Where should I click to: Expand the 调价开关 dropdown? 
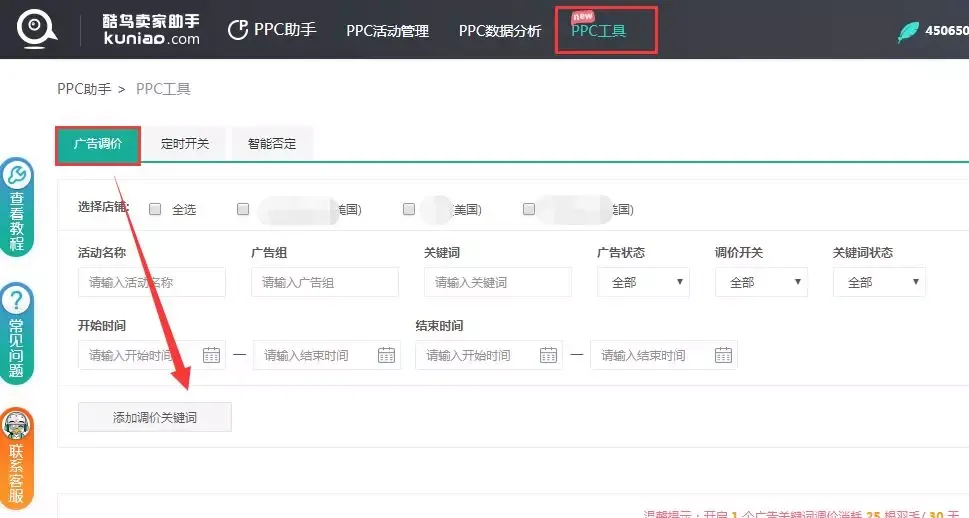click(761, 282)
